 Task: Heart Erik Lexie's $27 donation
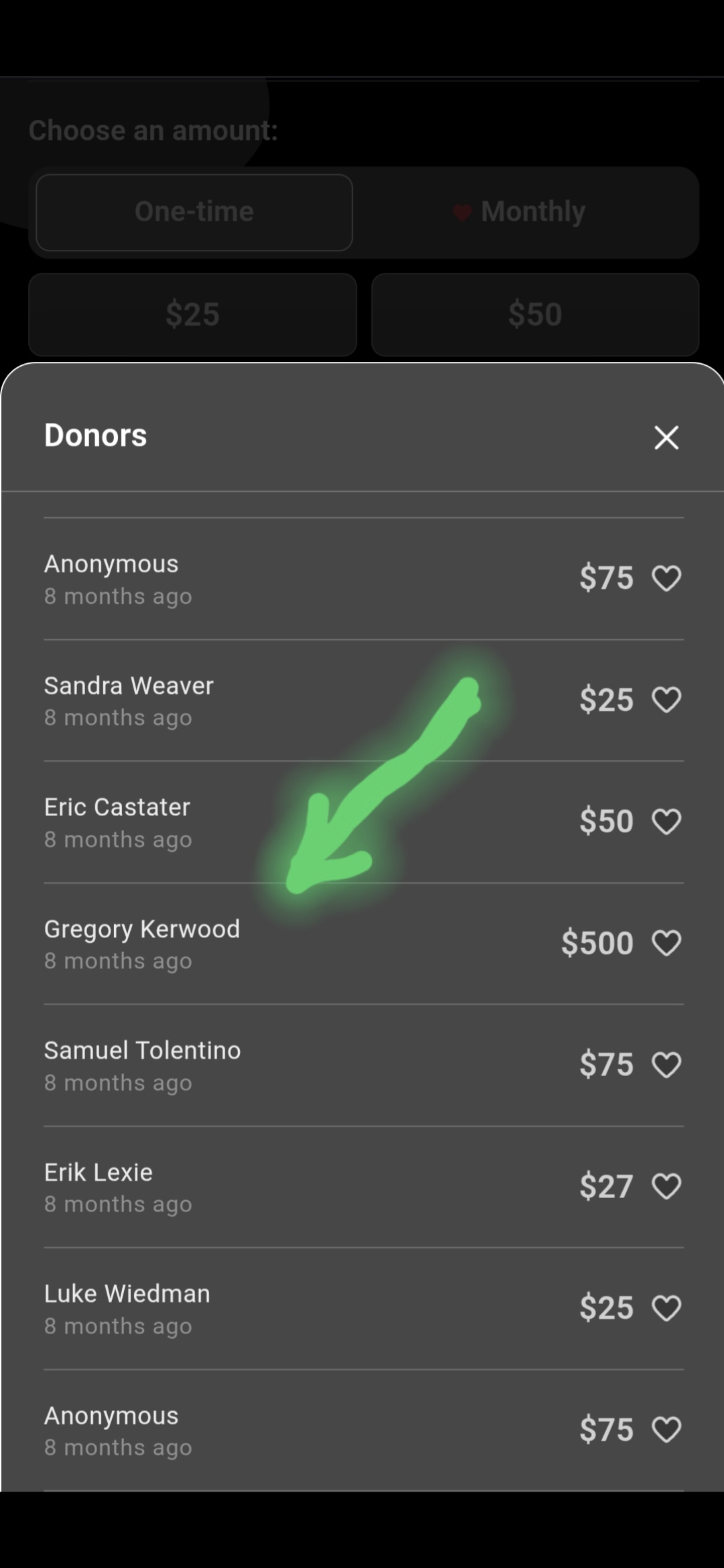(666, 1186)
